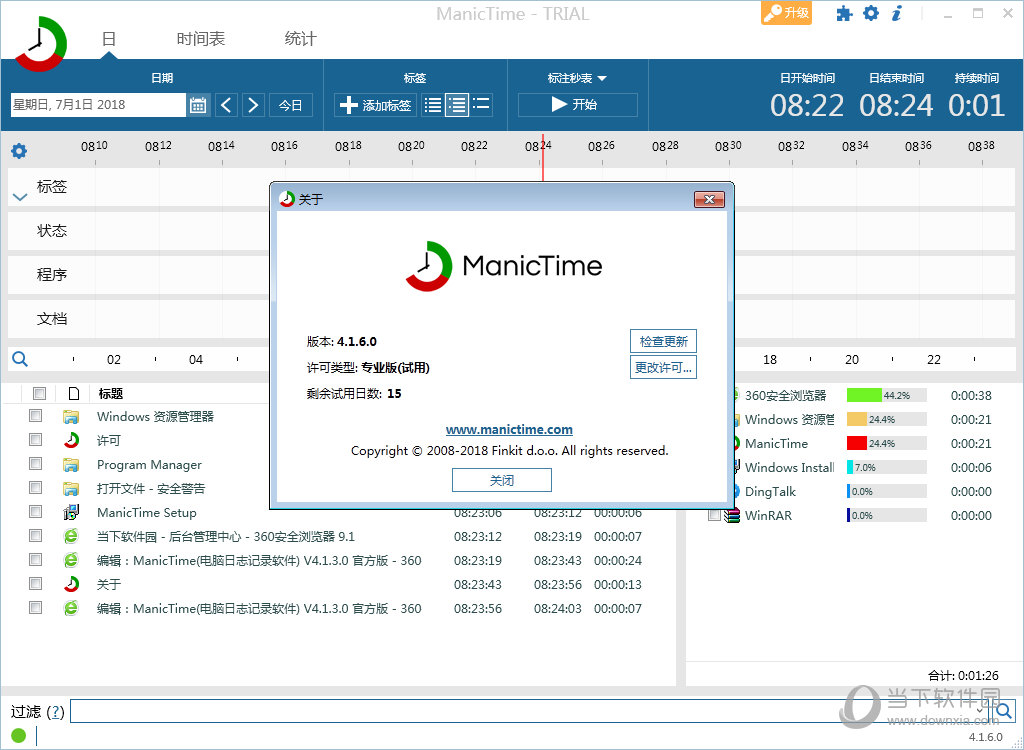The height and width of the screenshot is (750, 1024).
Task: Close the 关于 dialog with red X
Action: coord(709,199)
